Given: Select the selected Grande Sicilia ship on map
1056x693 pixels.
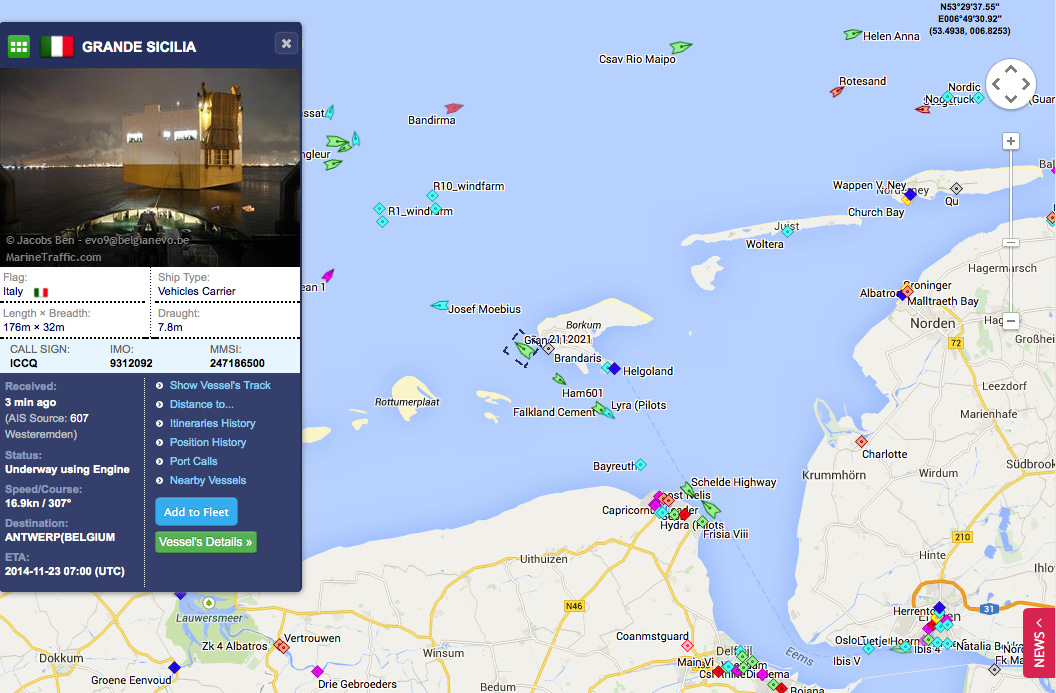Looking at the screenshot, I should 524,350.
